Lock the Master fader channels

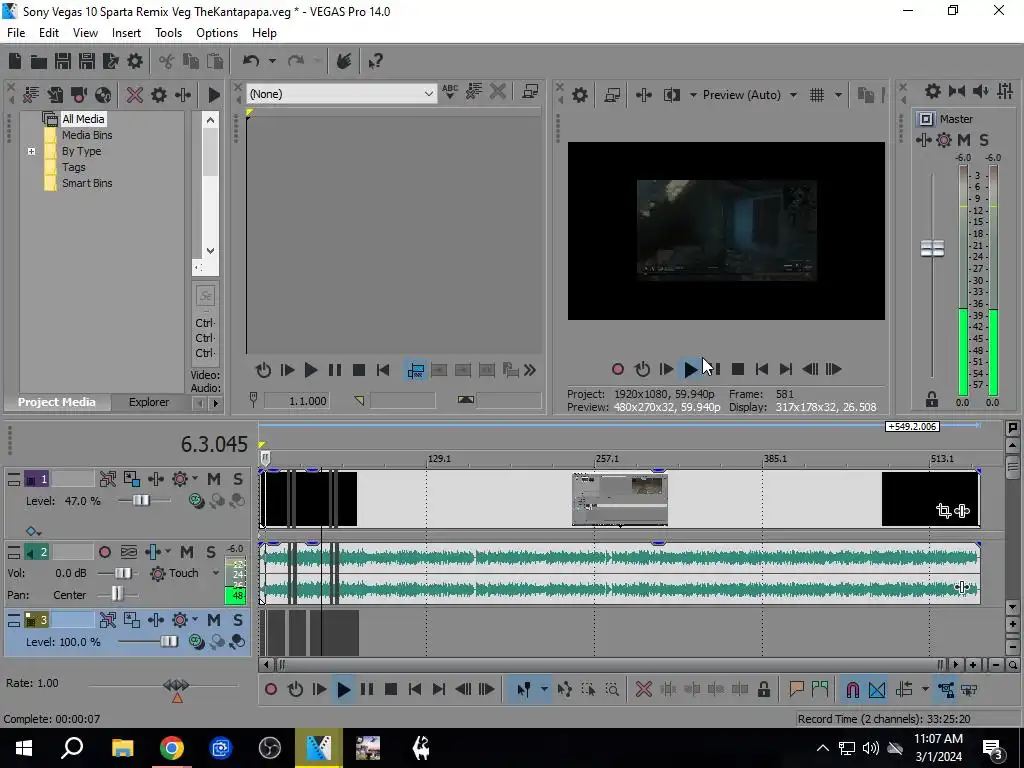click(932, 399)
